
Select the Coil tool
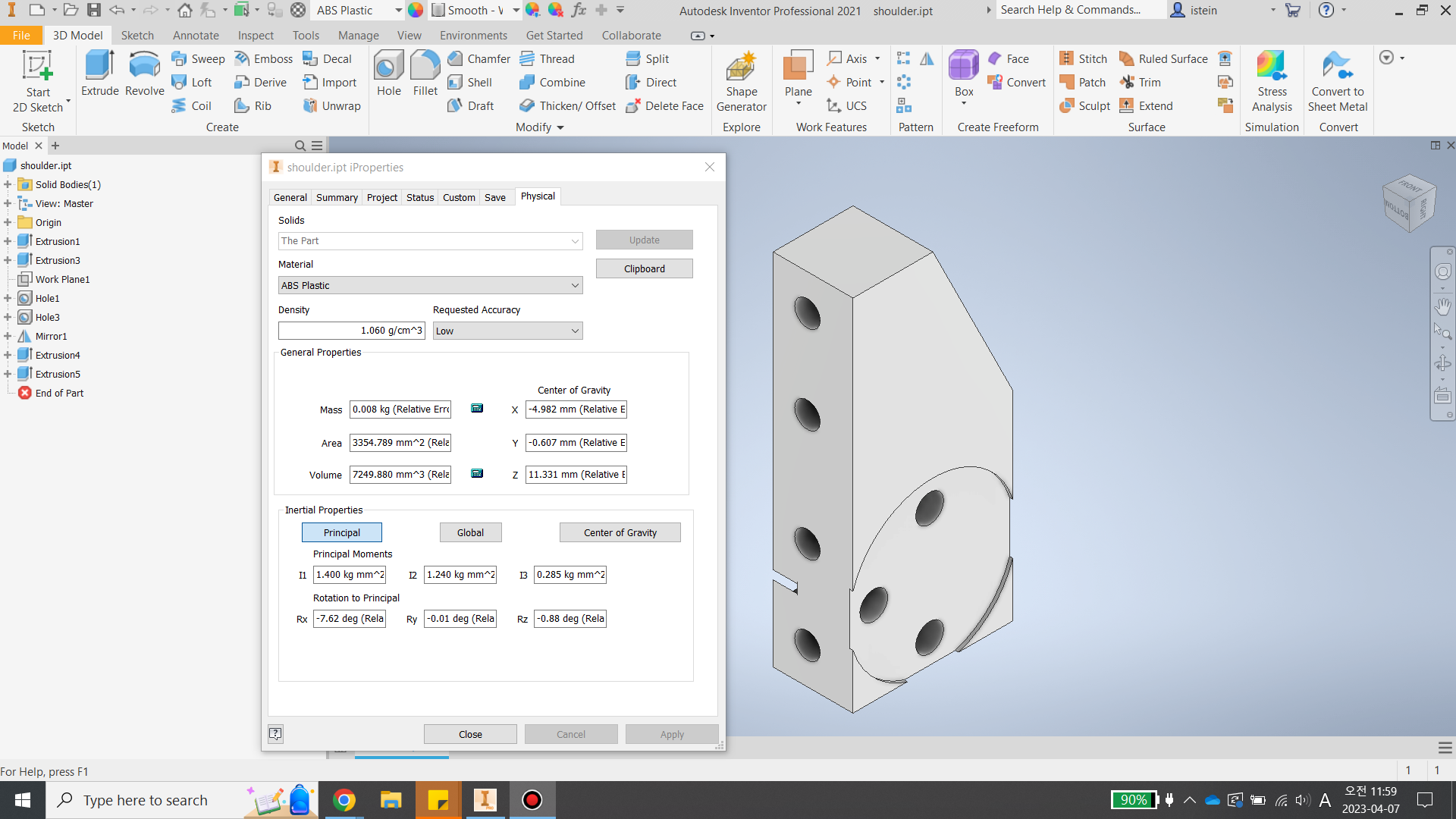[192, 105]
